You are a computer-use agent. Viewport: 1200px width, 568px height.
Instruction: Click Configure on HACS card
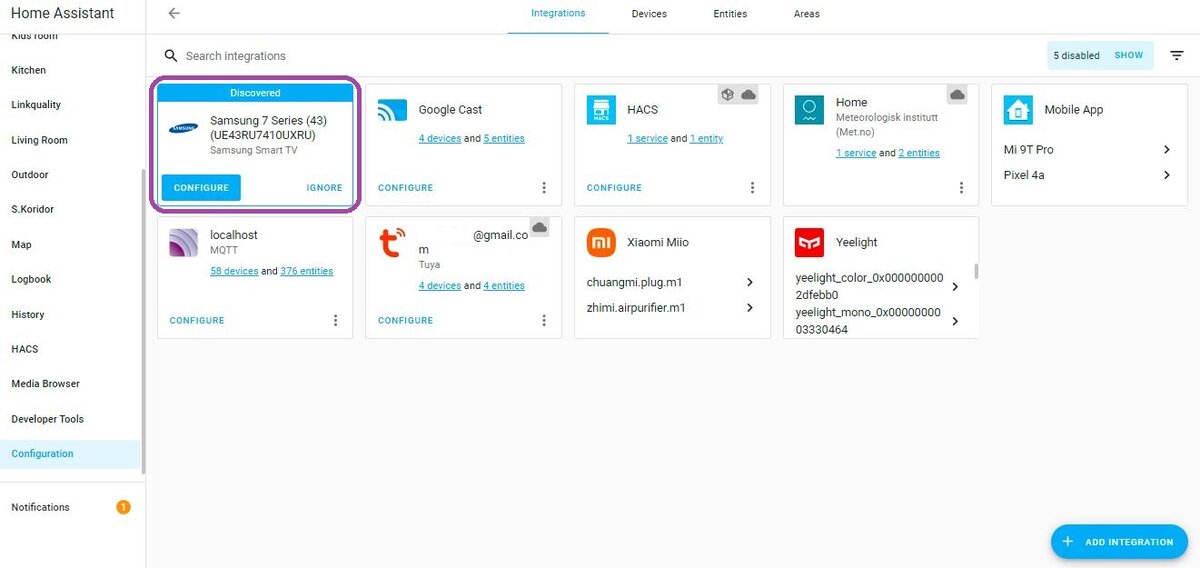(614, 188)
